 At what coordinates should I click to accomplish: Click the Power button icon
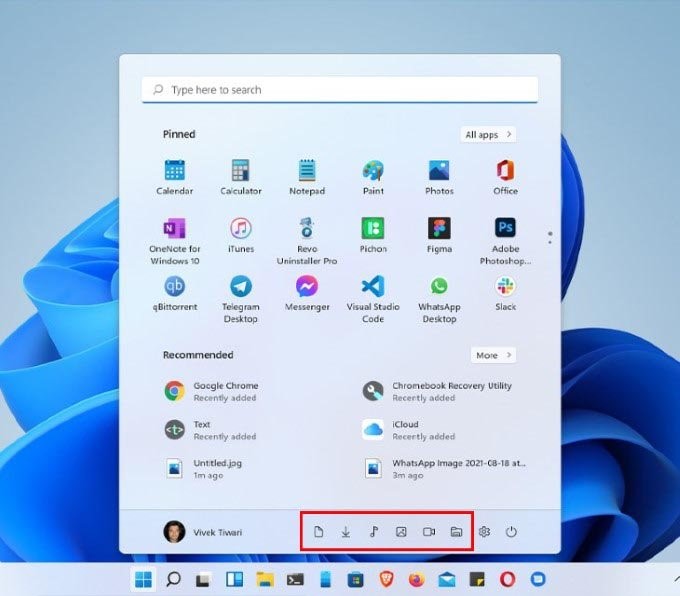tap(511, 532)
